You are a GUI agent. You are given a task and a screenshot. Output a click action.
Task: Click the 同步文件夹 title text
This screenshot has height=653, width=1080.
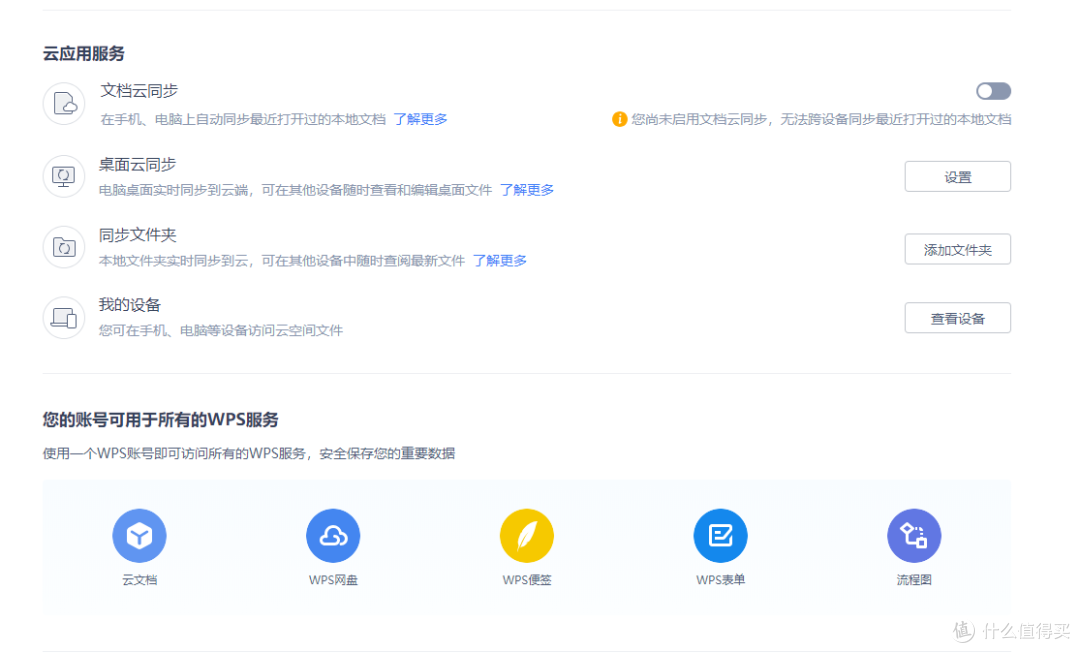pyautogui.click(x=137, y=235)
